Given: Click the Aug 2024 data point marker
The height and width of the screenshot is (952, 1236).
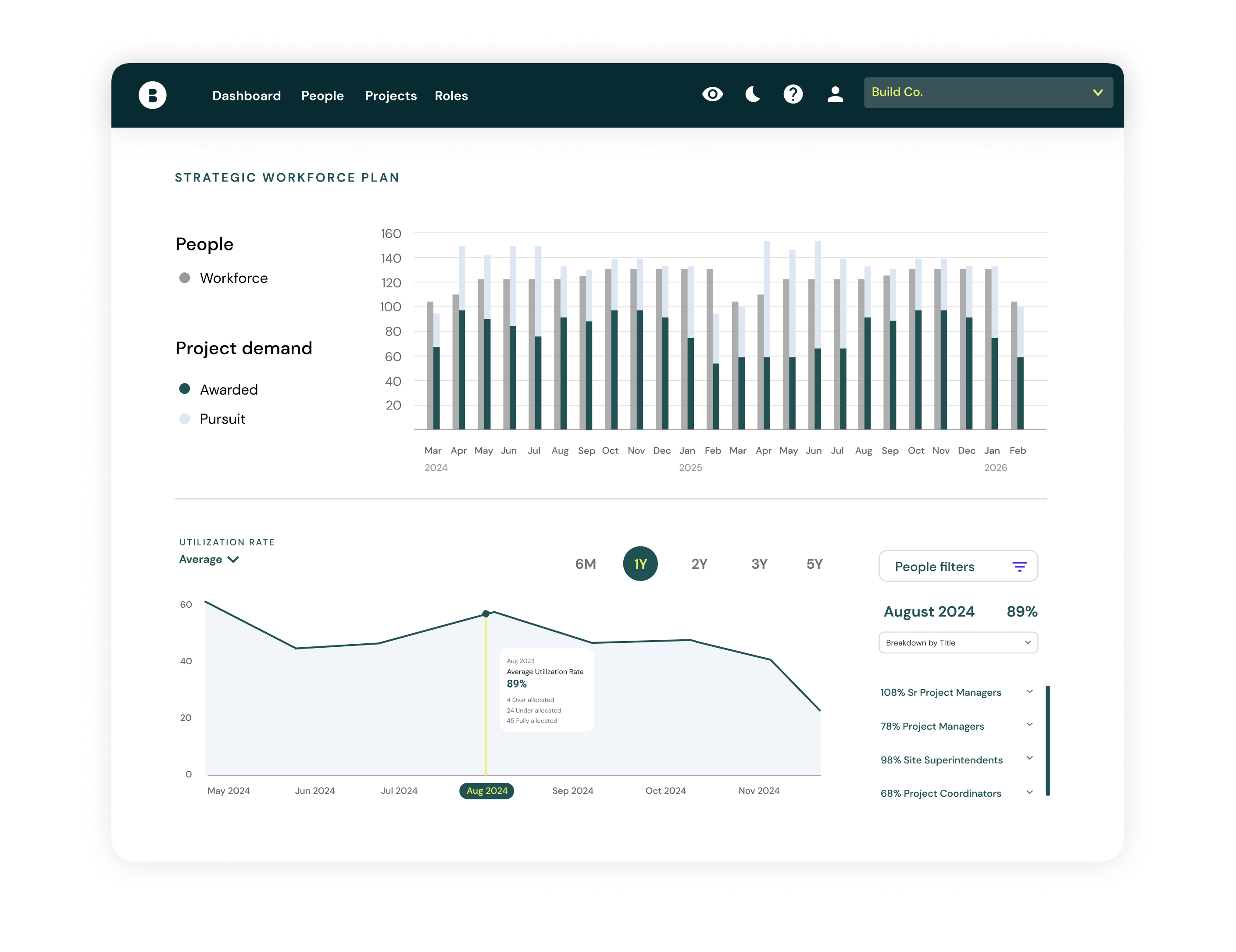Looking at the screenshot, I should [x=486, y=614].
